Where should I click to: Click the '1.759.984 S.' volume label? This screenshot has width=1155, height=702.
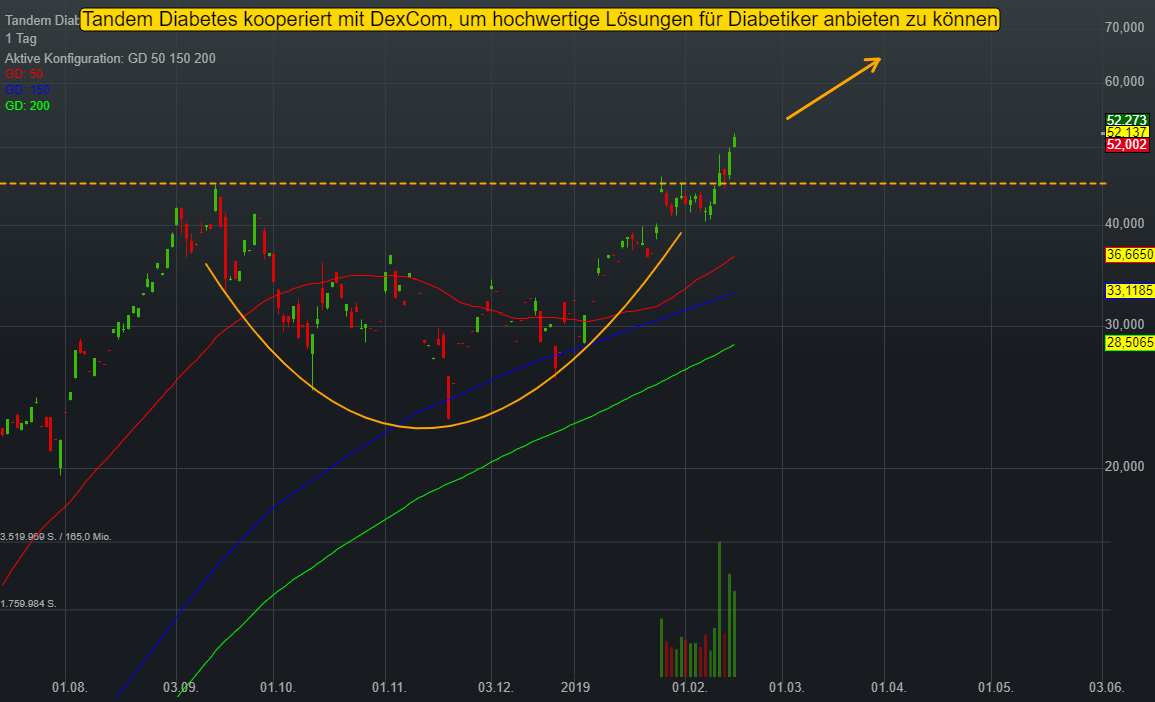(x=28, y=604)
